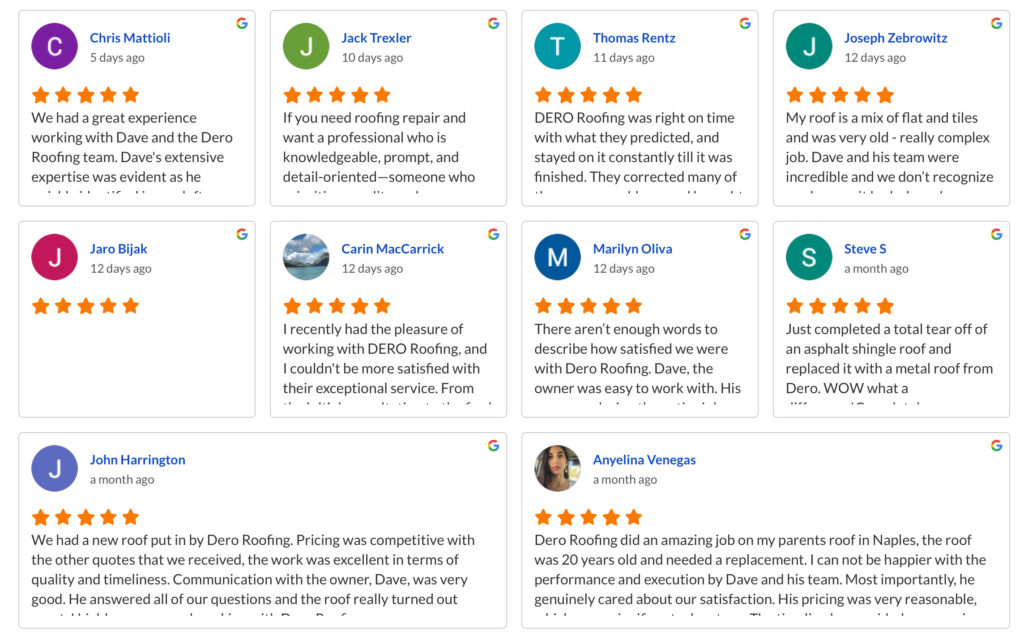Select Marilyn Oliva's name link
The image size is (1024, 635).
tap(632, 249)
